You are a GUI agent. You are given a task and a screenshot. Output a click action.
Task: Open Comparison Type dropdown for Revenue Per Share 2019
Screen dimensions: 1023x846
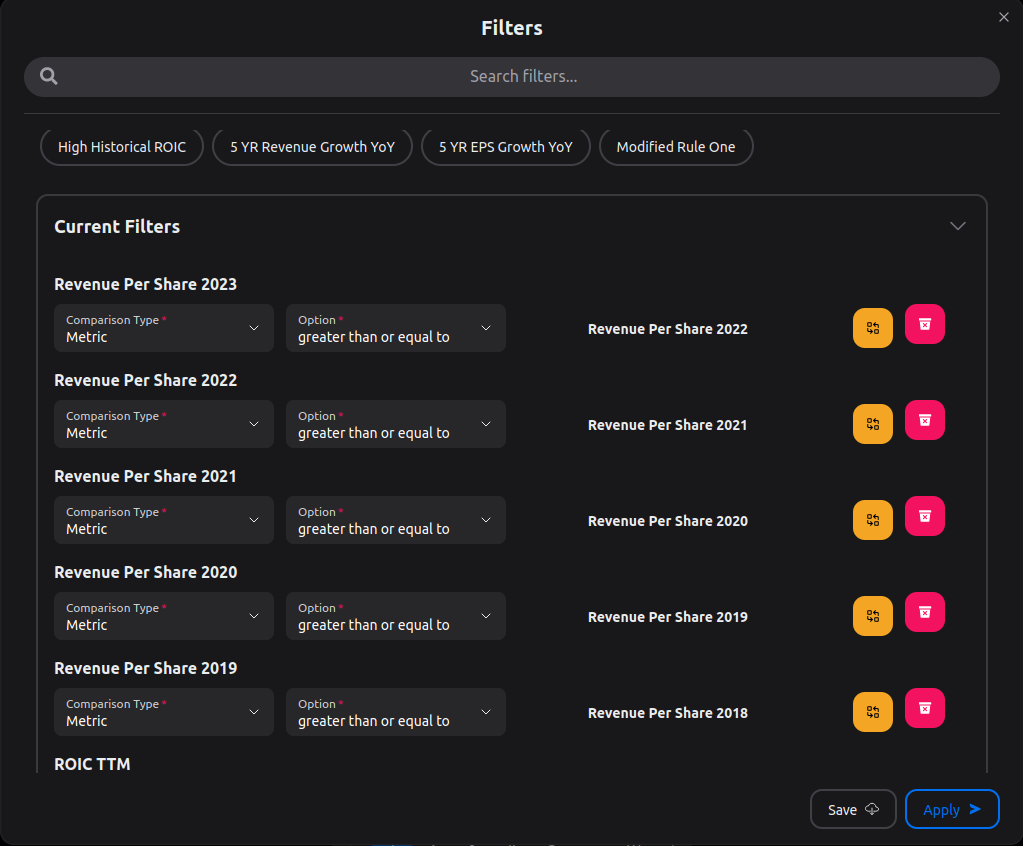164,712
